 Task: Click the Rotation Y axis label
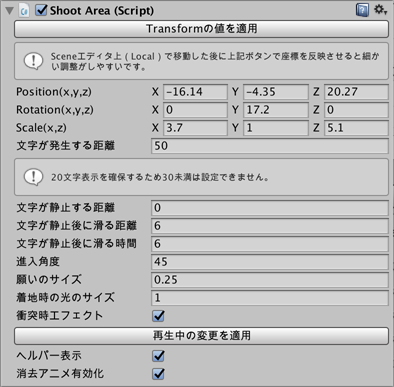(236, 110)
